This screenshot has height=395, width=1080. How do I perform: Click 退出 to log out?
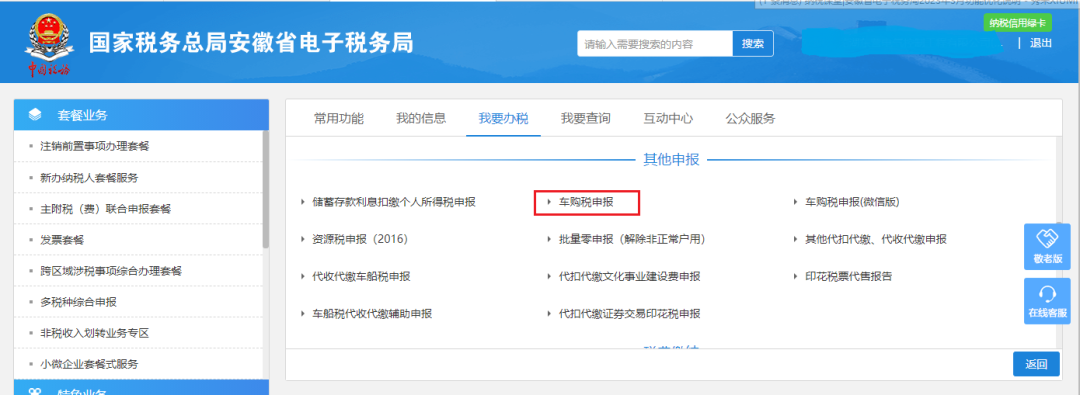1041,43
